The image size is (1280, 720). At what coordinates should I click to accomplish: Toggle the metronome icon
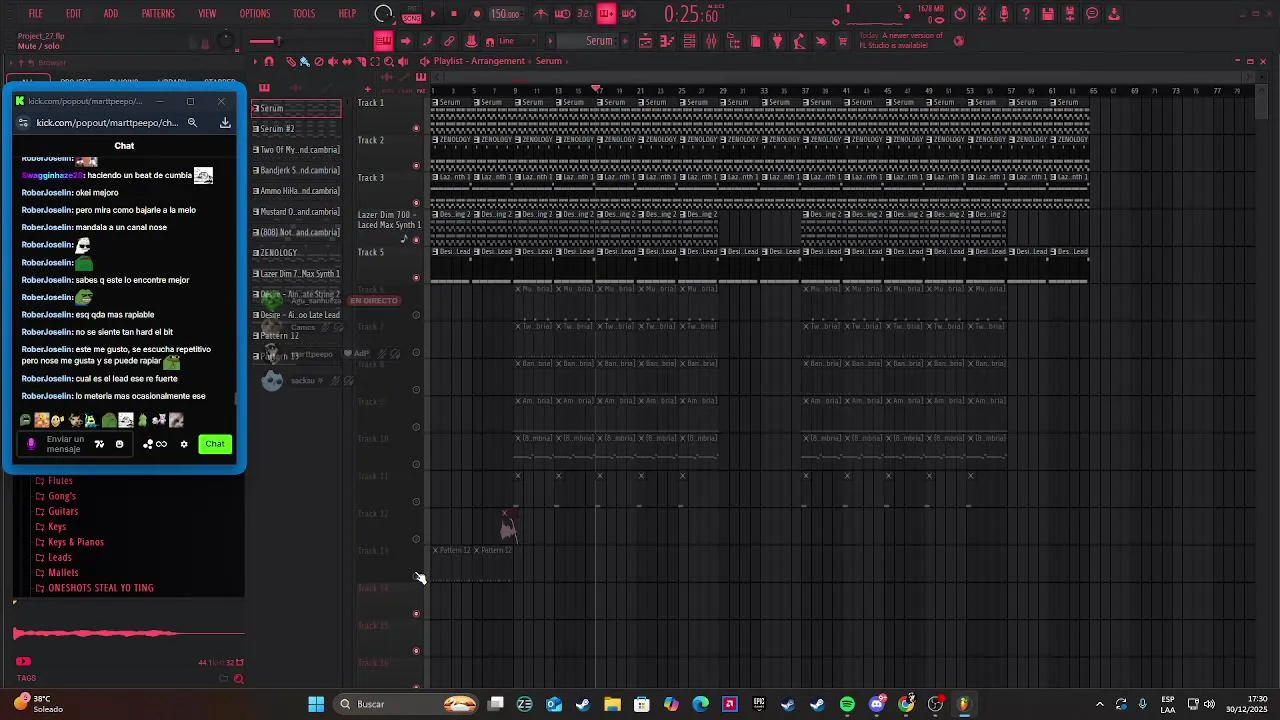coord(541,14)
